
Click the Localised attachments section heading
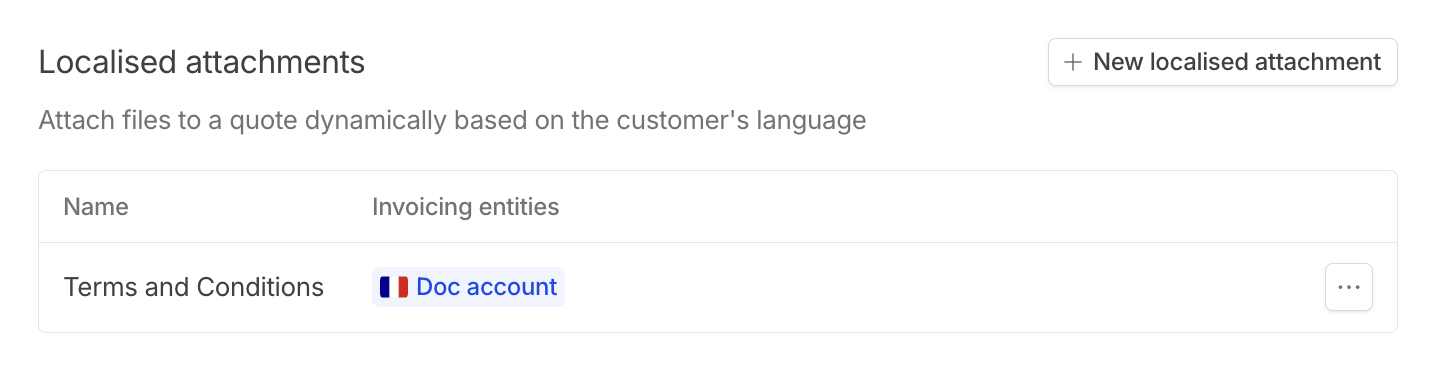point(202,62)
